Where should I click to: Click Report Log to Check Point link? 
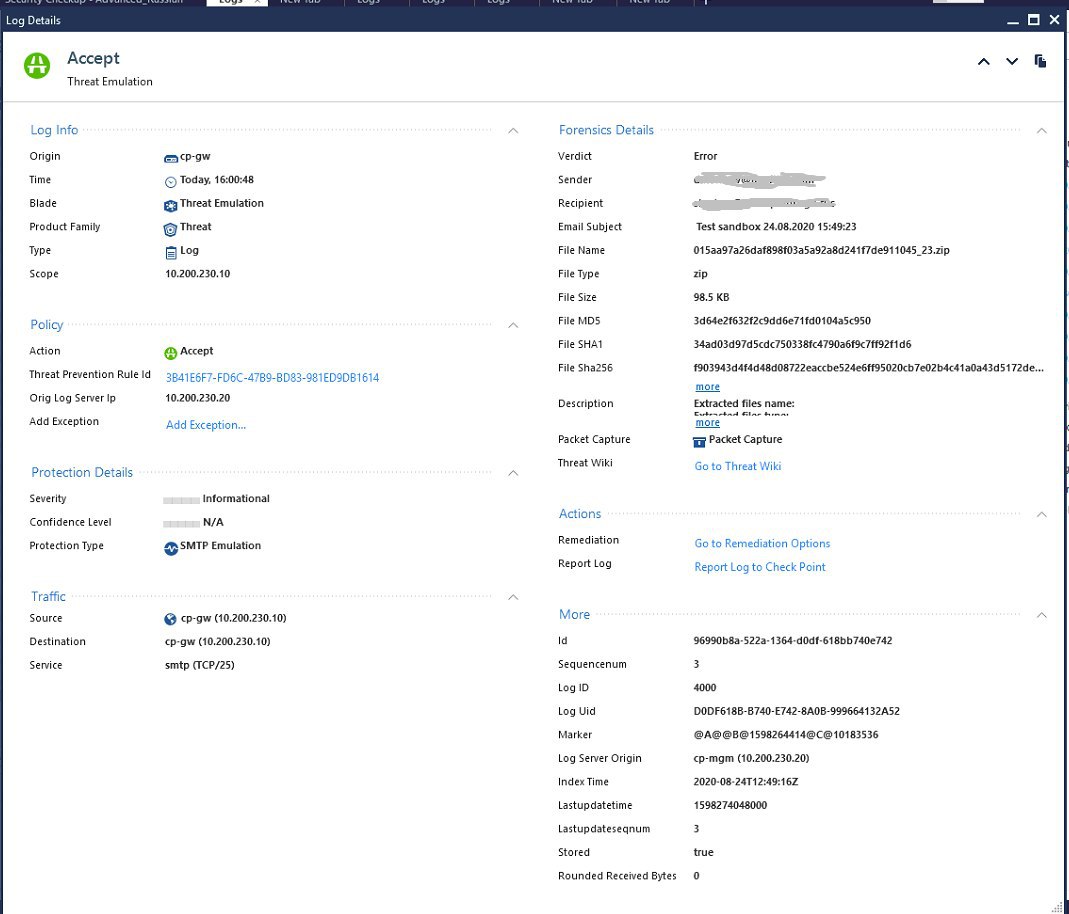759,567
